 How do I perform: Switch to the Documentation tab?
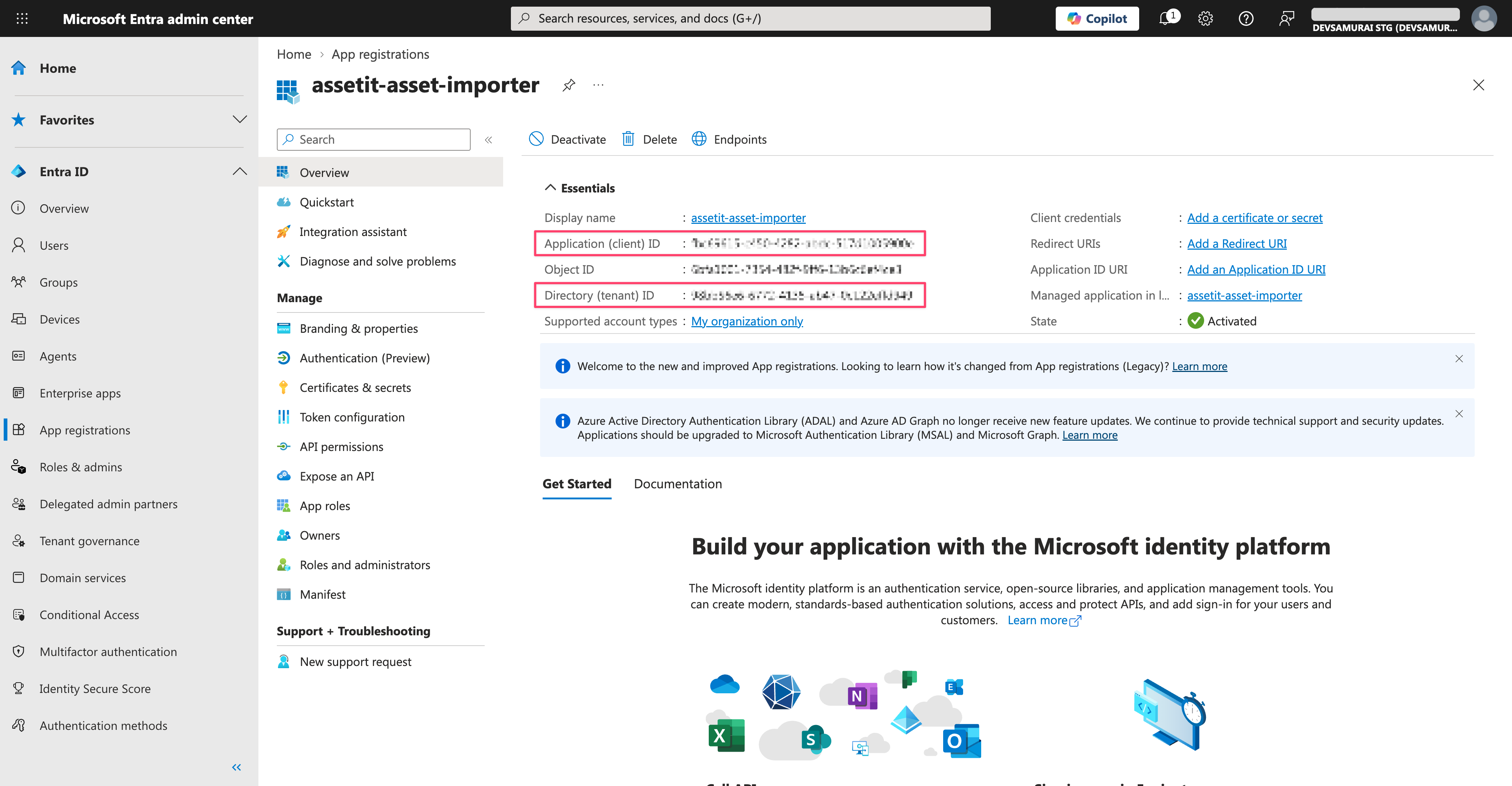tap(678, 484)
